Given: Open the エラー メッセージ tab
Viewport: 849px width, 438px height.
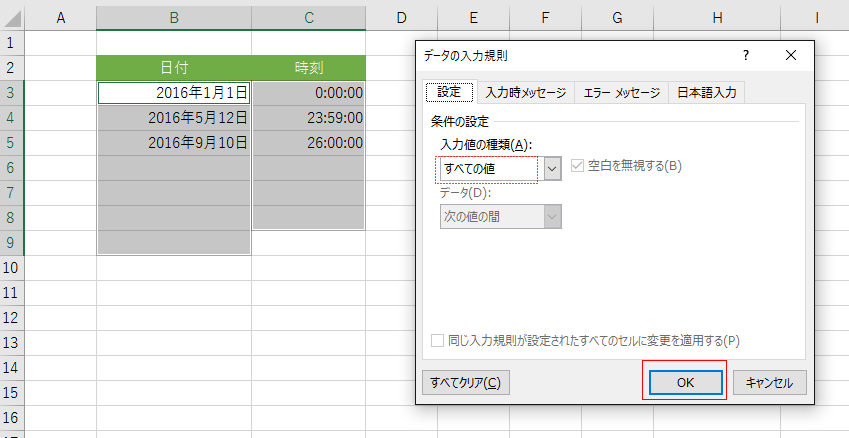Looking at the screenshot, I should [622, 92].
